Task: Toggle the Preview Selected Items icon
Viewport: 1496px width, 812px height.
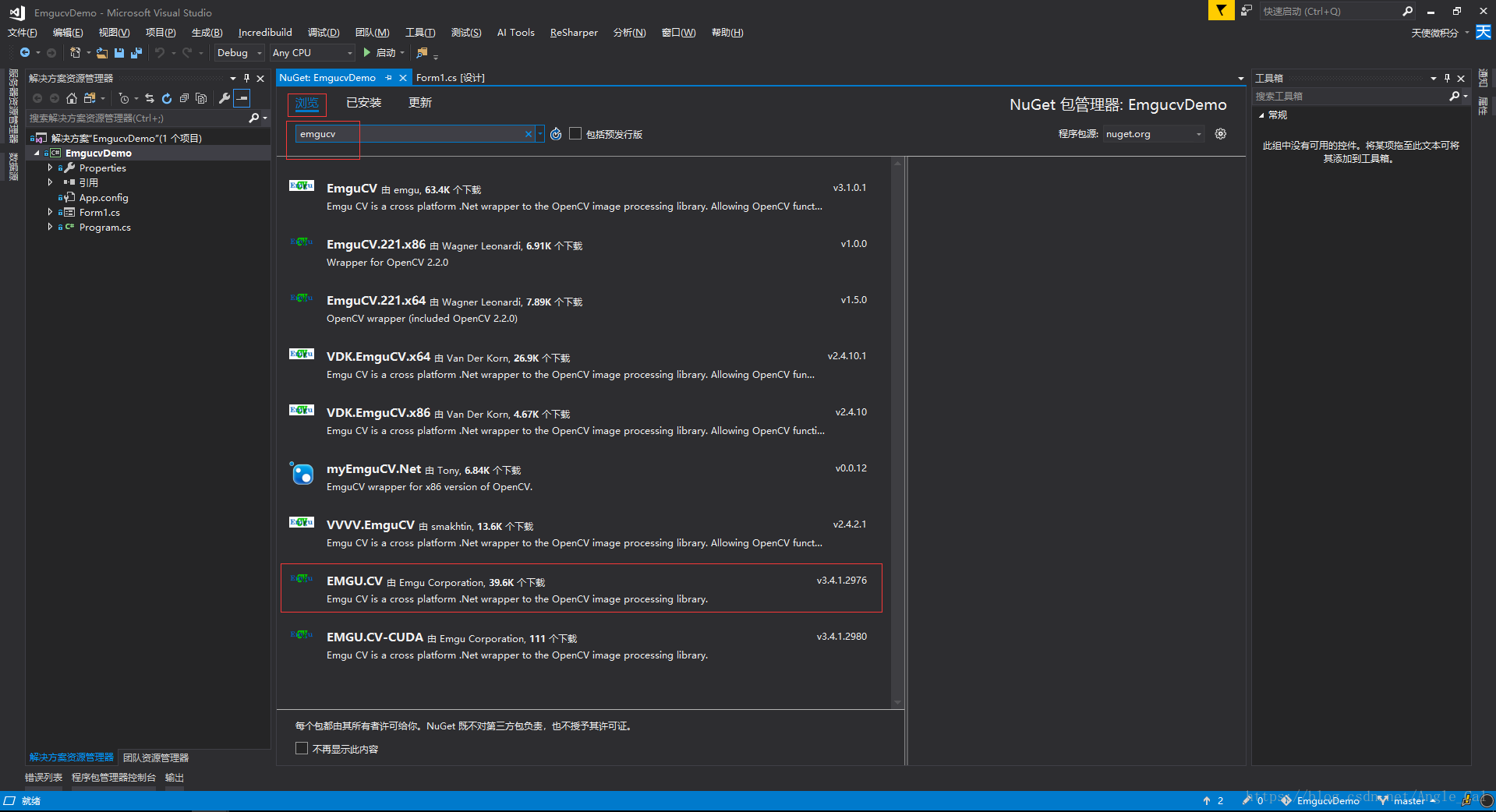Action: click(x=242, y=98)
